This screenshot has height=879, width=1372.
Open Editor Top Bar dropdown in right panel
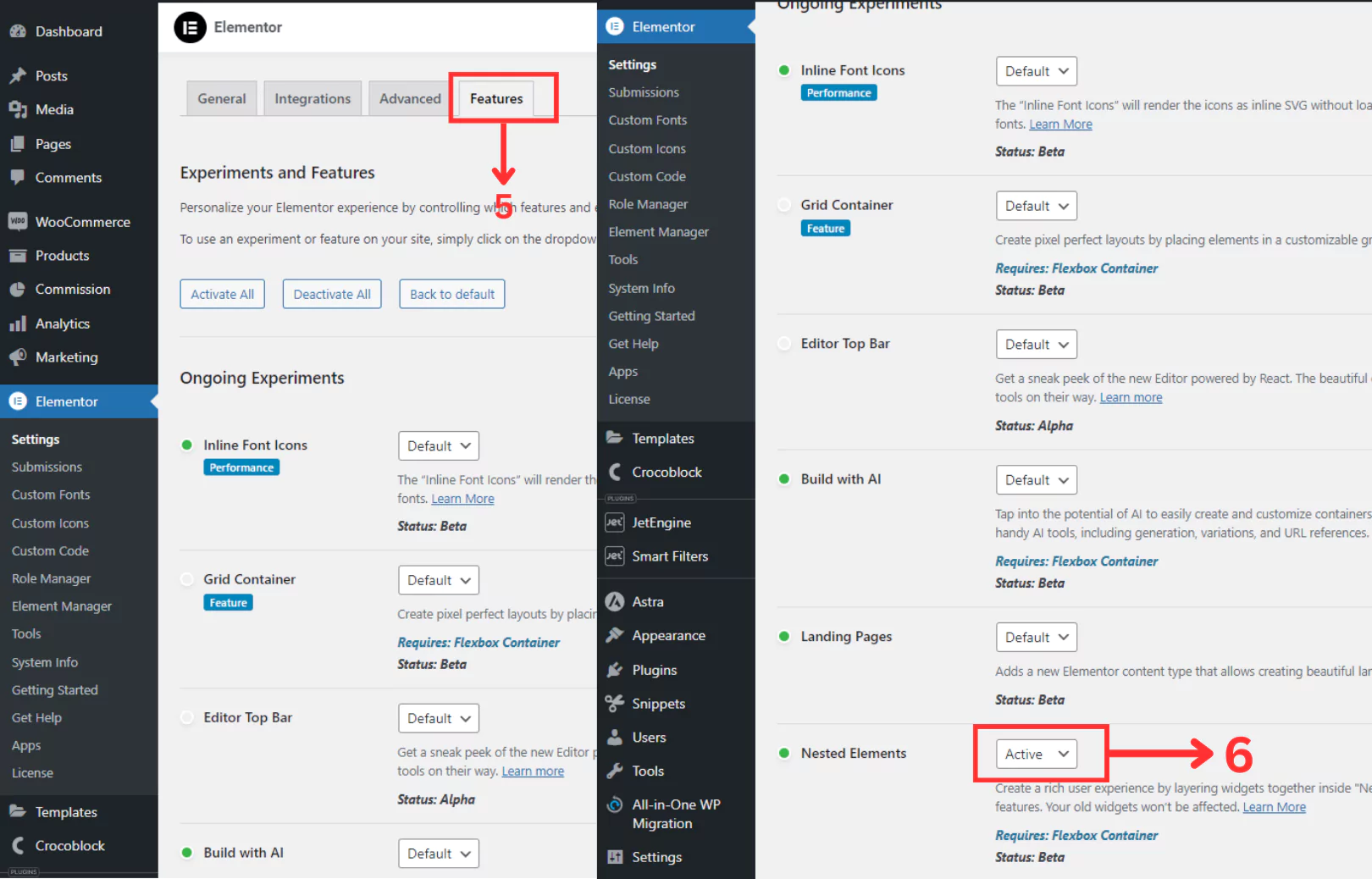tap(1037, 345)
